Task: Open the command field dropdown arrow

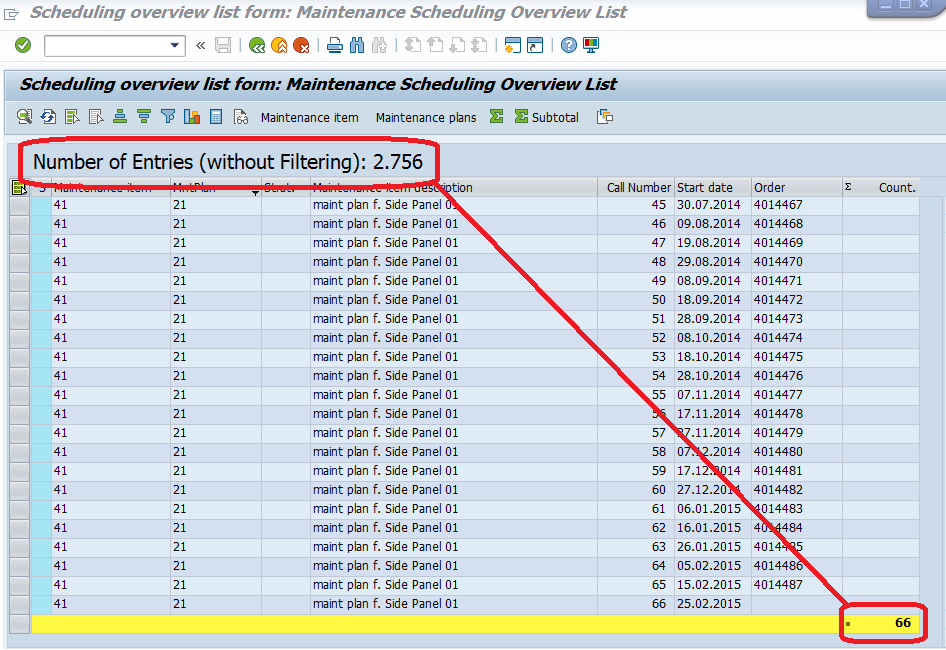Action: coord(174,45)
